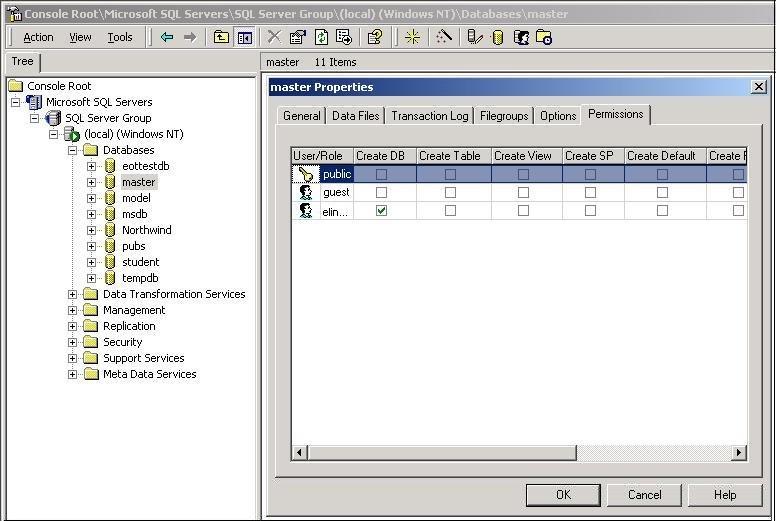Click the Create View column header
Viewport: 776px width, 521px height.
(527, 156)
